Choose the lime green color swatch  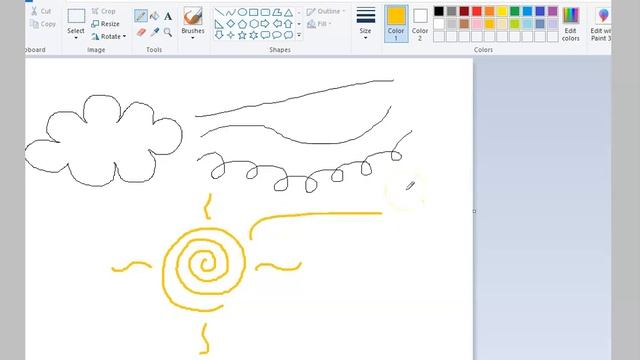point(515,24)
